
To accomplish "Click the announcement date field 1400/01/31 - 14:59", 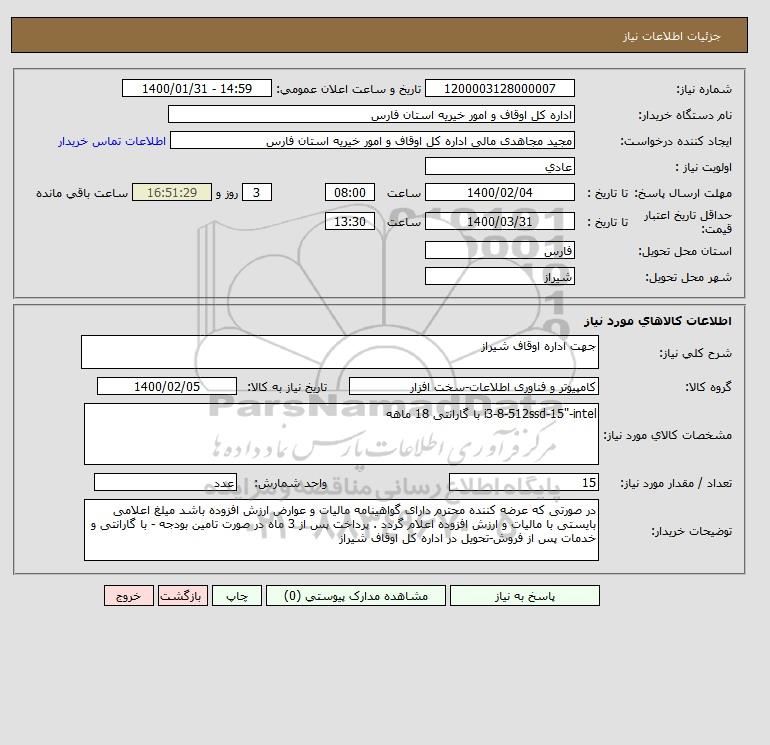I will point(196,88).
